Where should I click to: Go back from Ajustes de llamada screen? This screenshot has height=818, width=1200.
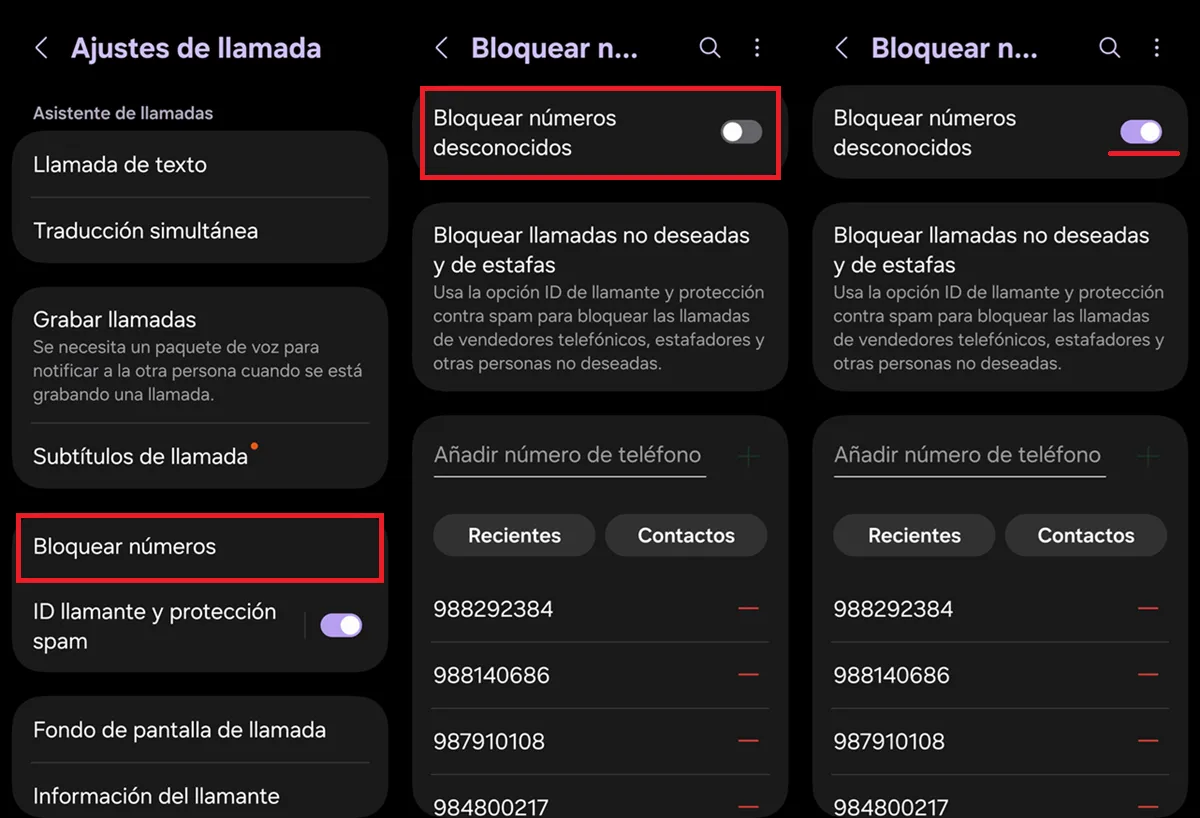click(x=41, y=48)
